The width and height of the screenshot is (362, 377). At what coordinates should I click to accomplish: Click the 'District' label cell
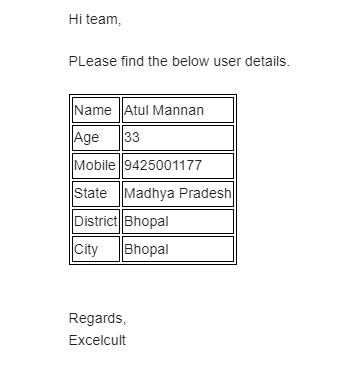(96, 221)
